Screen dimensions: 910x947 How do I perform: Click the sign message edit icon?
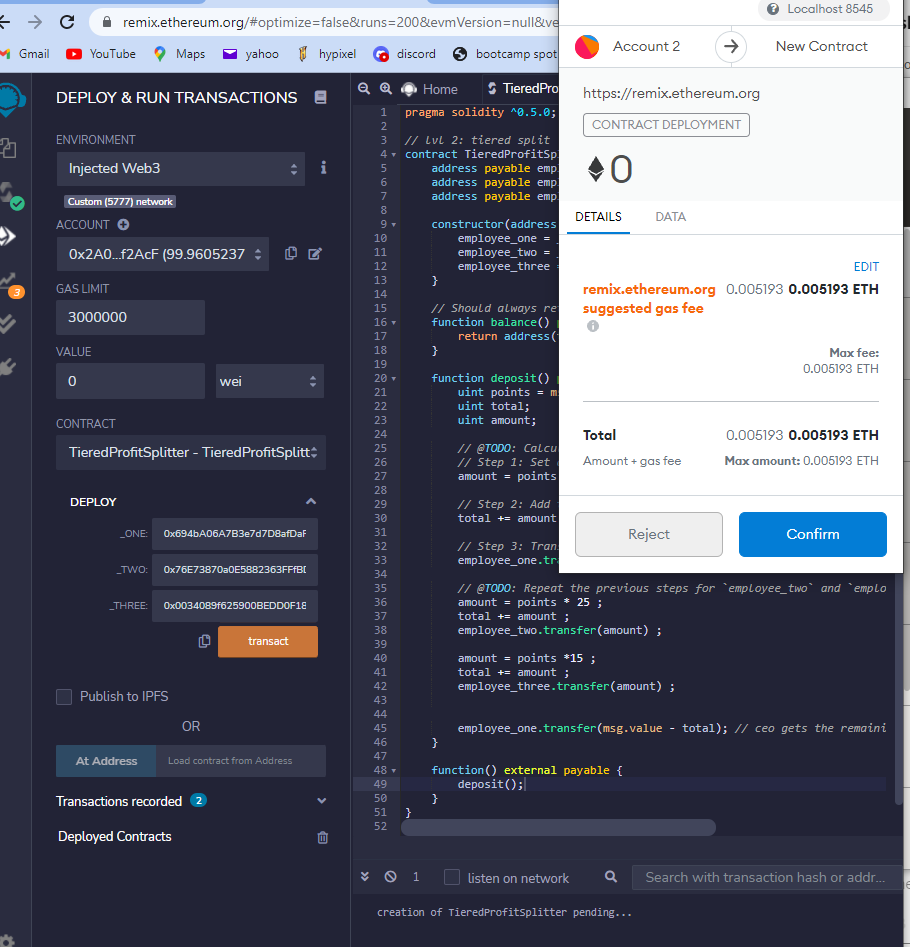[315, 254]
